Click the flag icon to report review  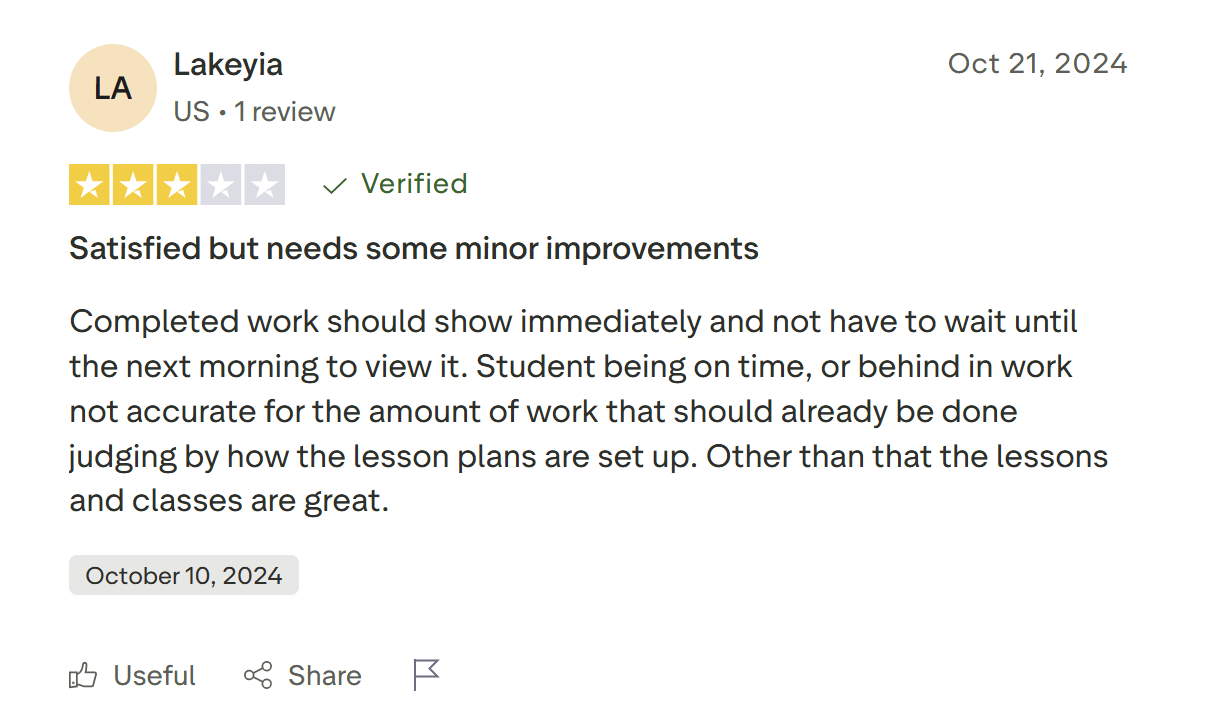coord(426,675)
